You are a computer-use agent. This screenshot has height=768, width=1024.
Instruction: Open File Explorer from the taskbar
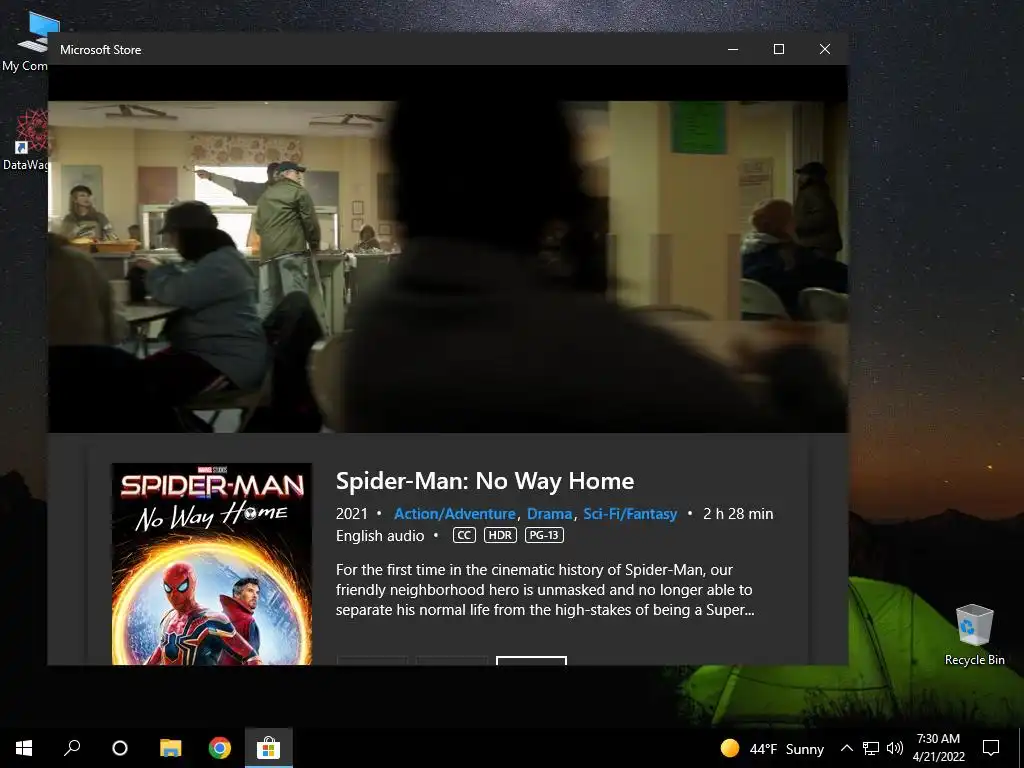tap(170, 748)
